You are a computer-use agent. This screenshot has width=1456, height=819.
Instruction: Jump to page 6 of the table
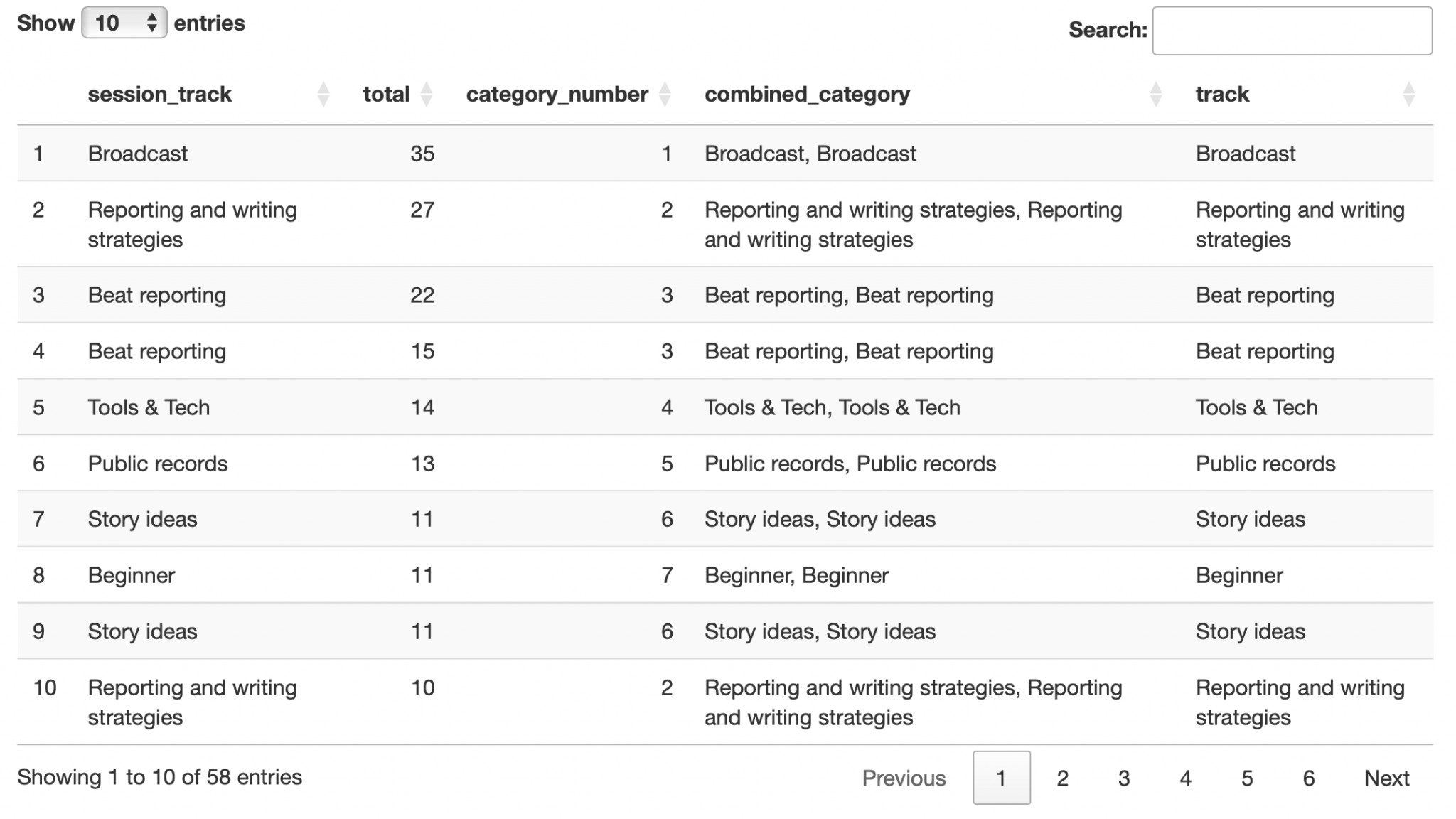point(1308,778)
